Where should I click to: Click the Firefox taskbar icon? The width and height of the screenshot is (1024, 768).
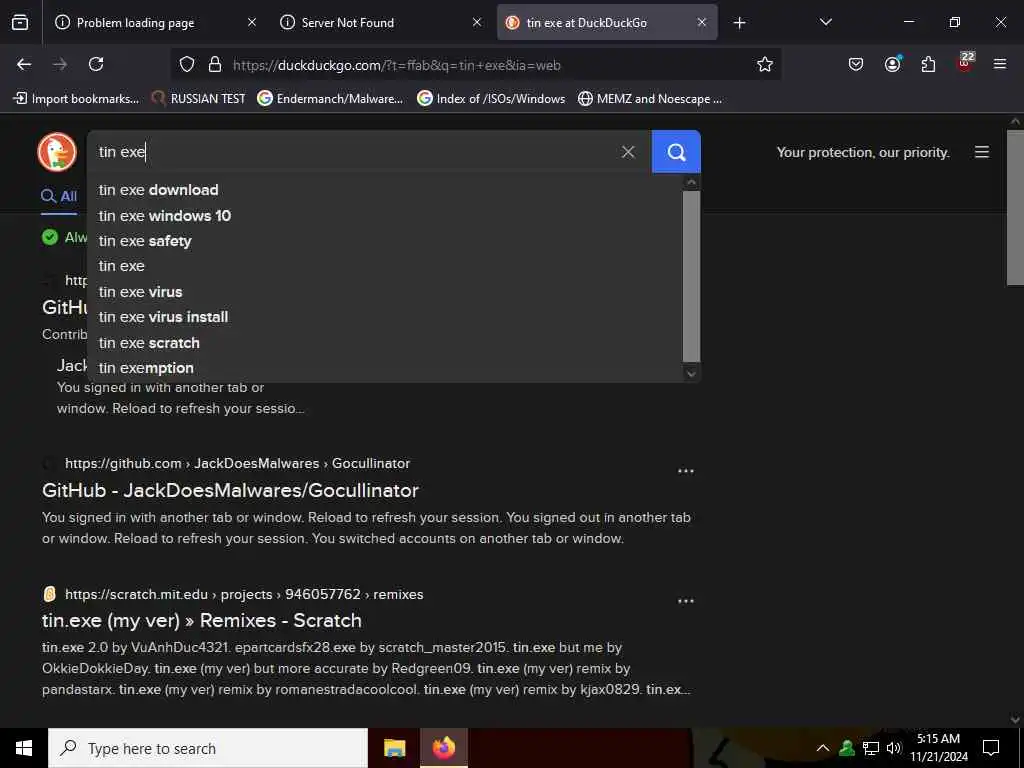coord(443,748)
